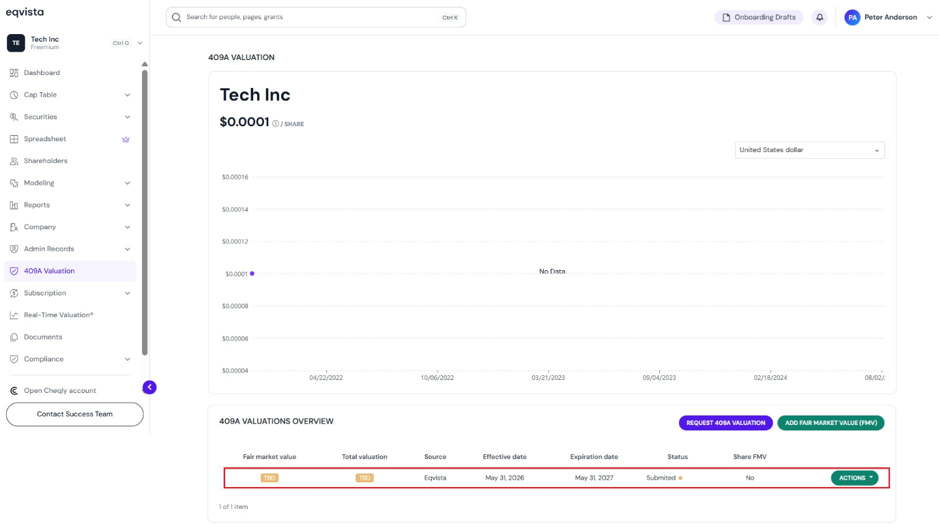Click the sidebar vertical scrollbar
This screenshot has width=939, height=528.
144,213
